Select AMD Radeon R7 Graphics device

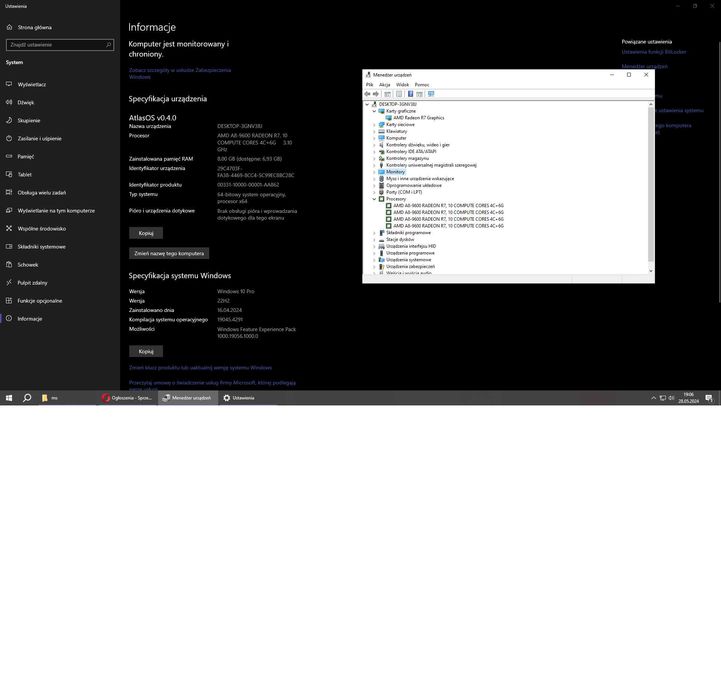(418, 118)
